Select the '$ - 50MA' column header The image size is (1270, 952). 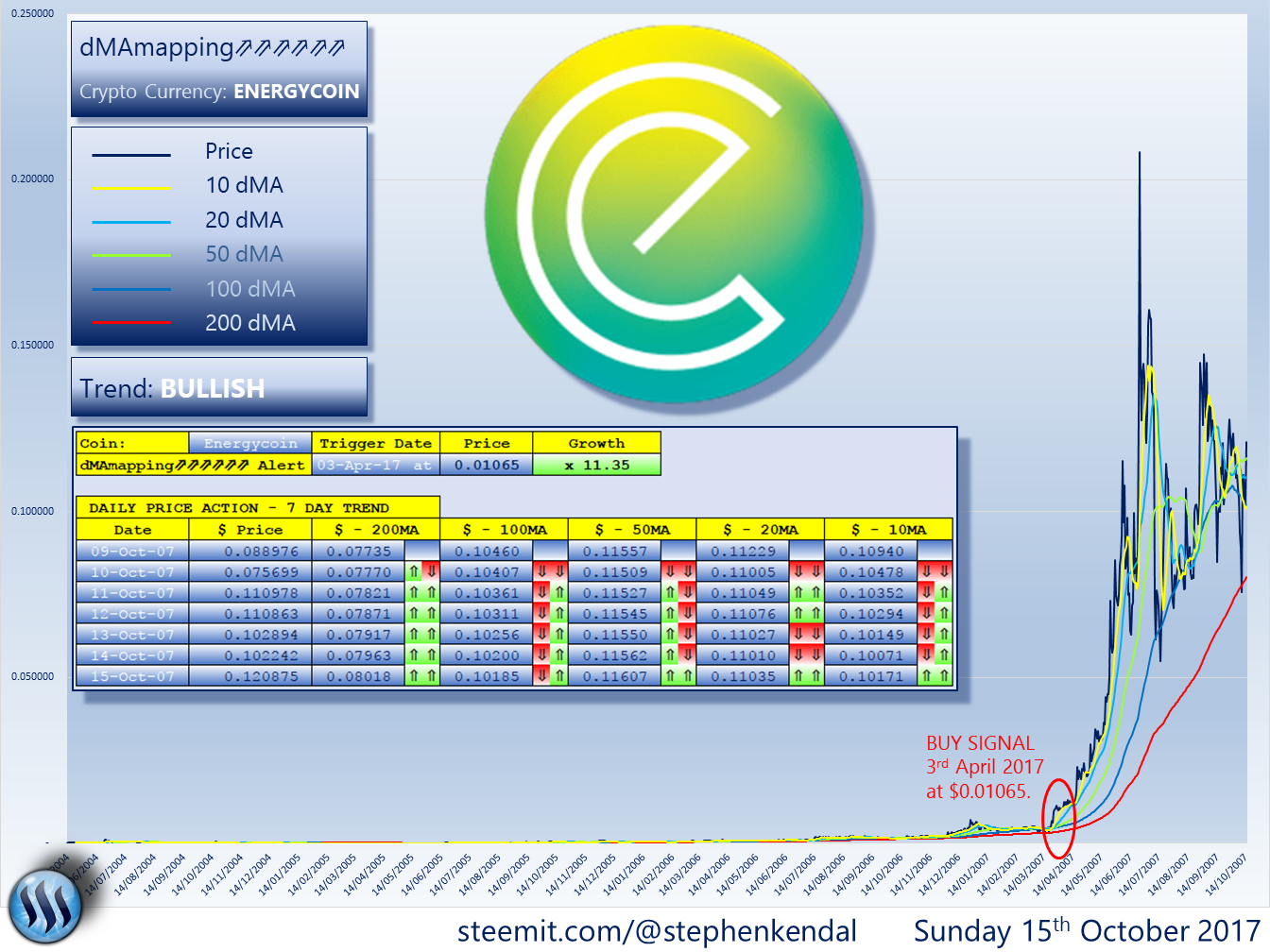tap(632, 530)
